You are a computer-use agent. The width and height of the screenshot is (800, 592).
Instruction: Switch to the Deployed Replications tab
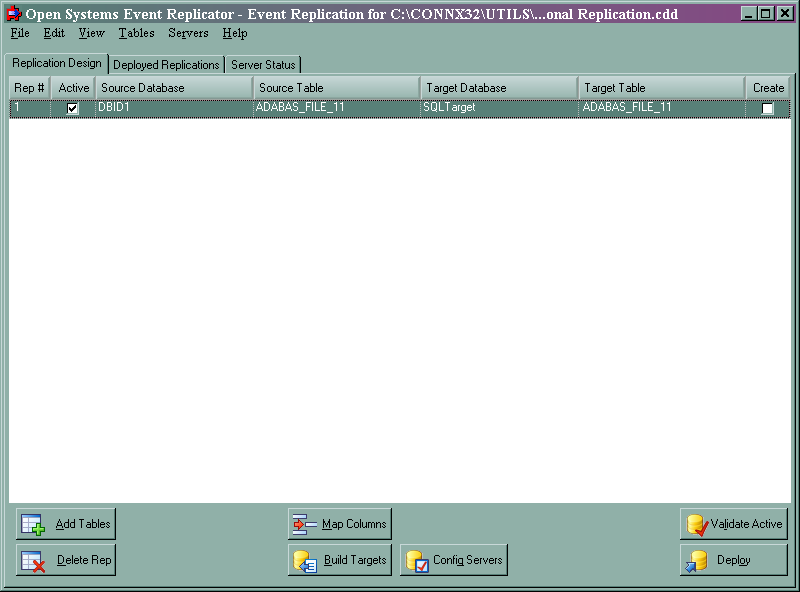(x=166, y=63)
